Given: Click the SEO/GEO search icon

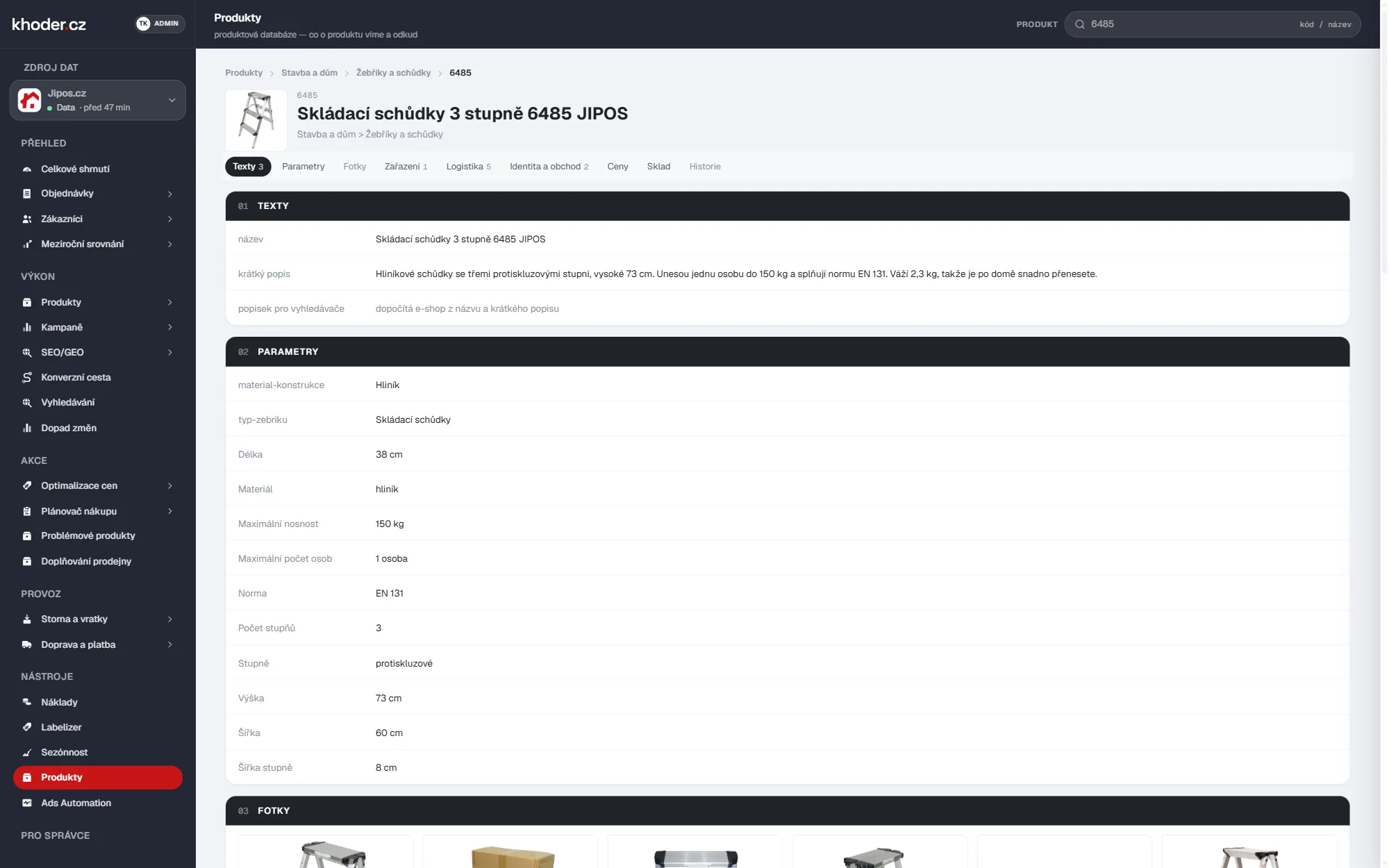Looking at the screenshot, I should coord(27,352).
